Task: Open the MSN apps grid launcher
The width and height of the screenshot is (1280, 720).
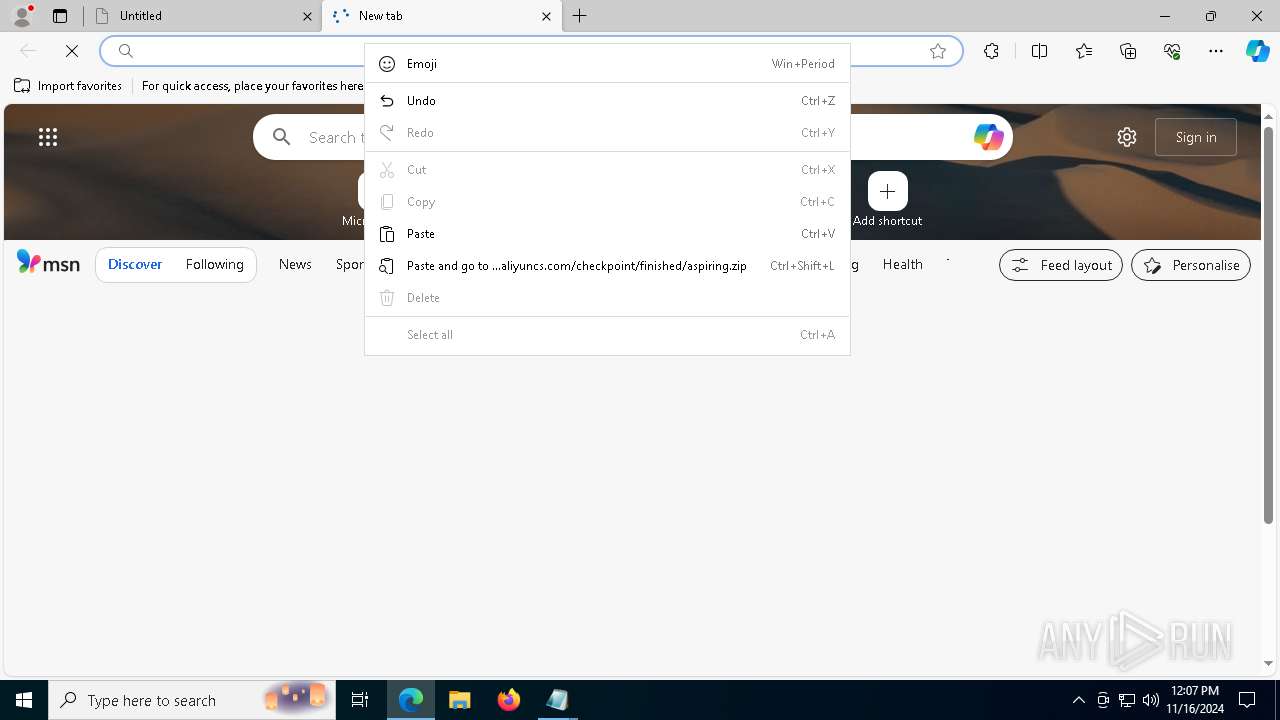Action: [48, 137]
